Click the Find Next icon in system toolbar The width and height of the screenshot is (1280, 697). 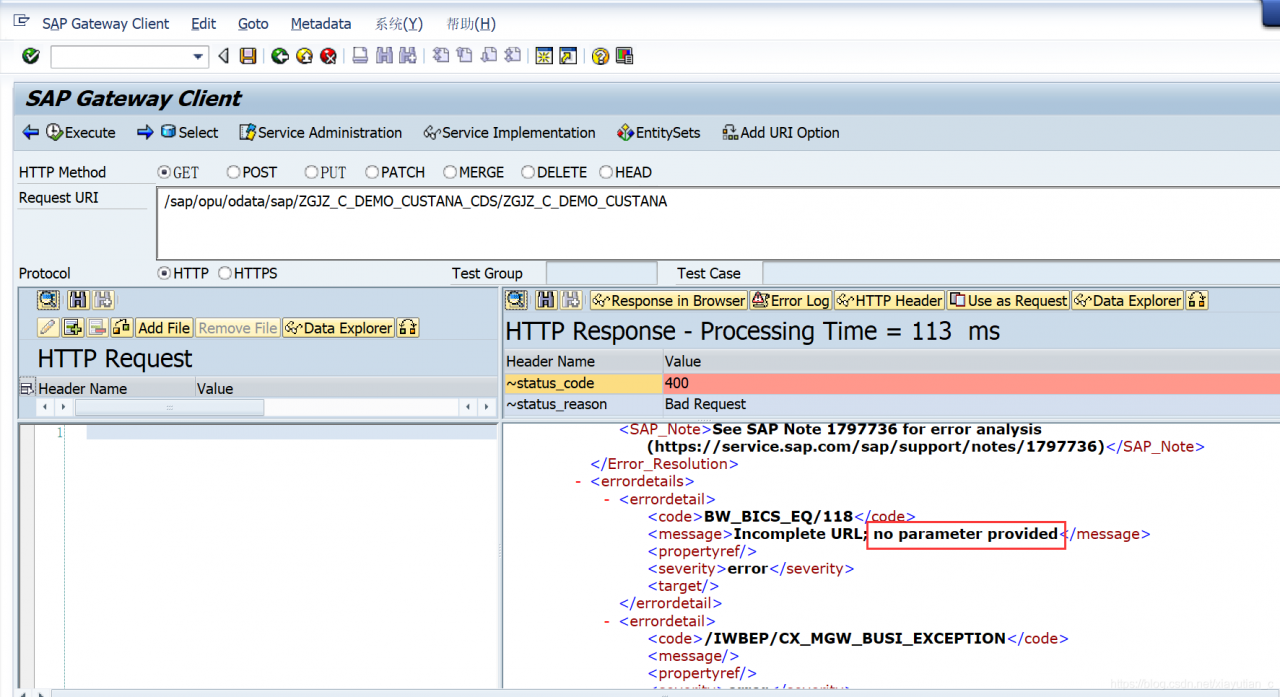pos(407,56)
